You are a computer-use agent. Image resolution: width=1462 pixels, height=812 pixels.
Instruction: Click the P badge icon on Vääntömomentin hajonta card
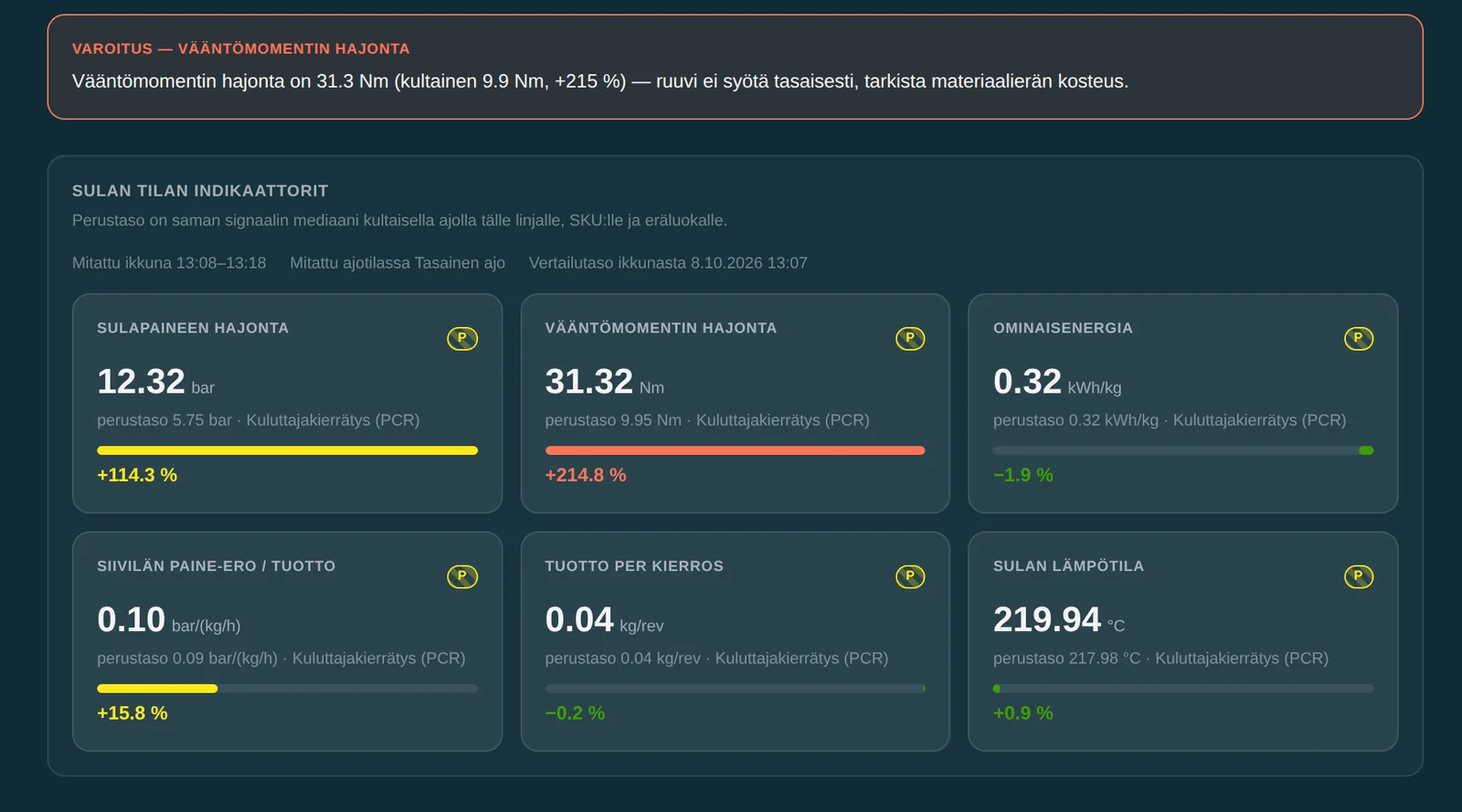[910, 339]
